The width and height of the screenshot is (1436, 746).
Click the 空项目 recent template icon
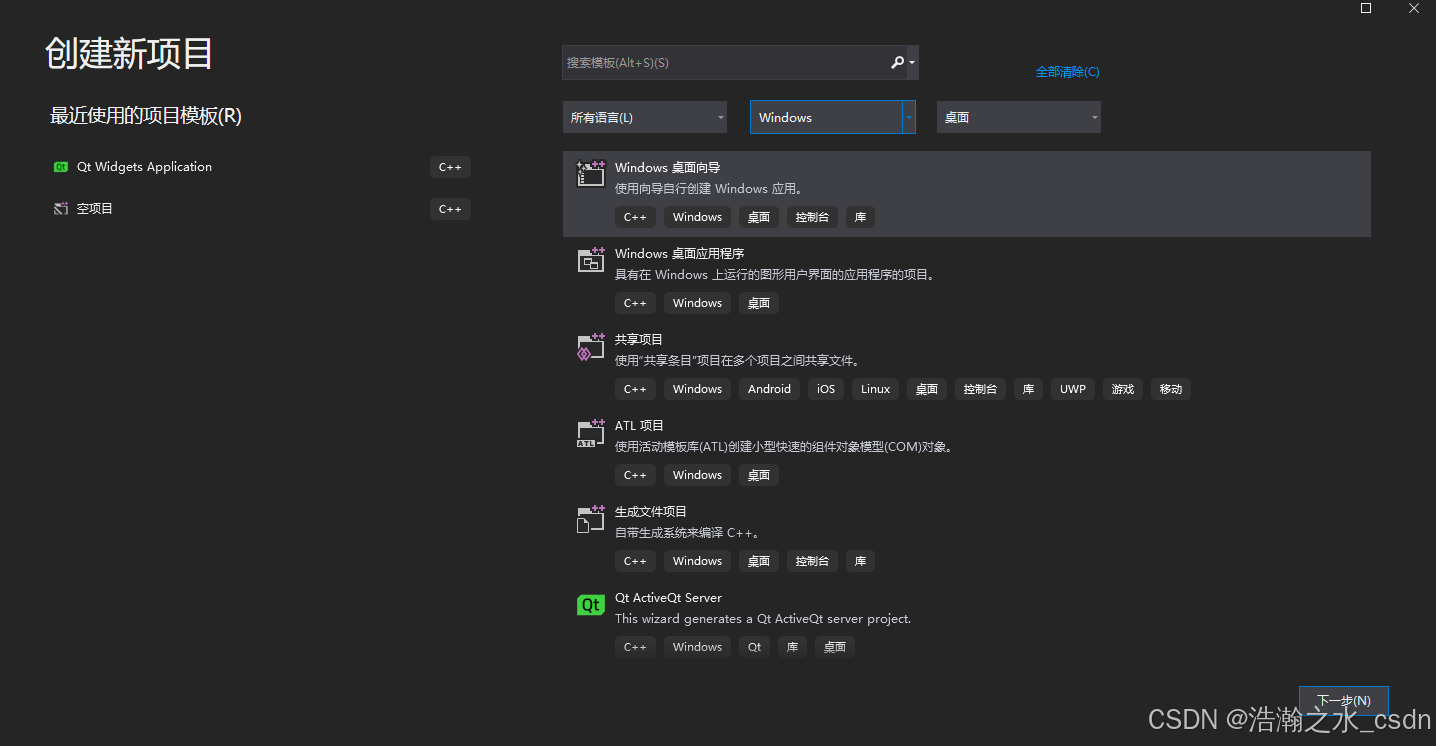pyautogui.click(x=61, y=209)
